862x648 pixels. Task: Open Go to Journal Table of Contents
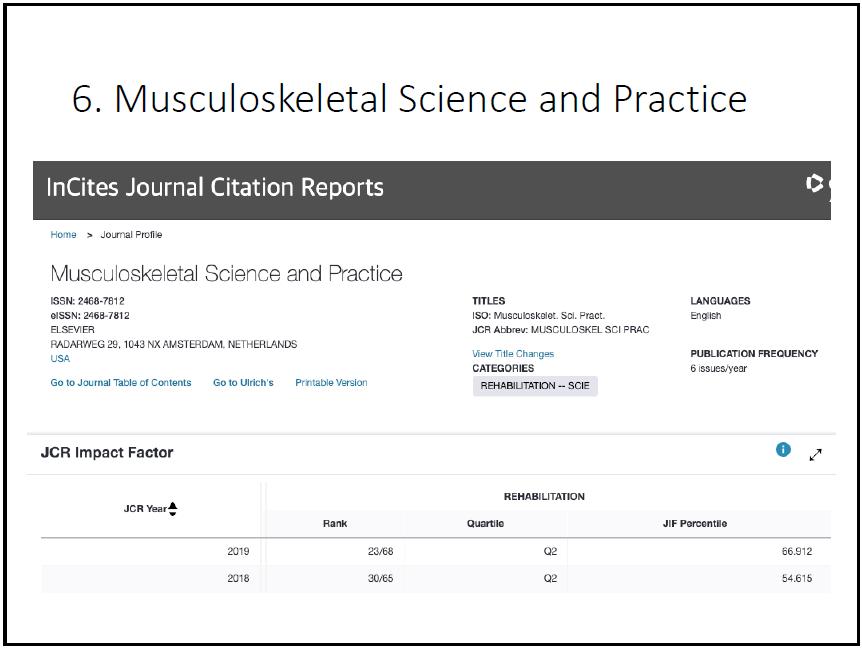[121, 383]
